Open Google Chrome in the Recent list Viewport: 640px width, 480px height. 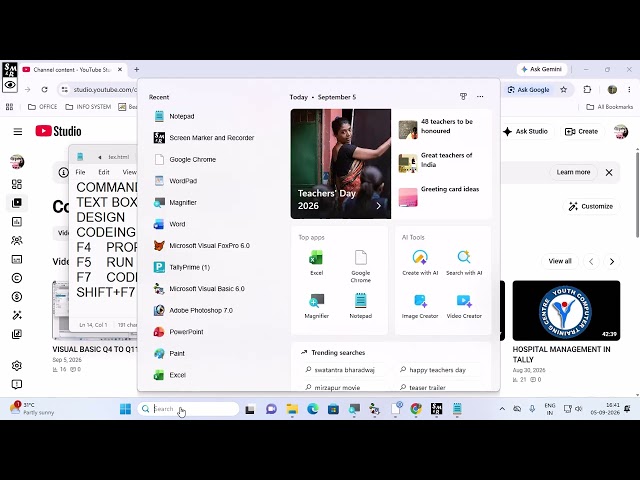[x=185, y=160]
